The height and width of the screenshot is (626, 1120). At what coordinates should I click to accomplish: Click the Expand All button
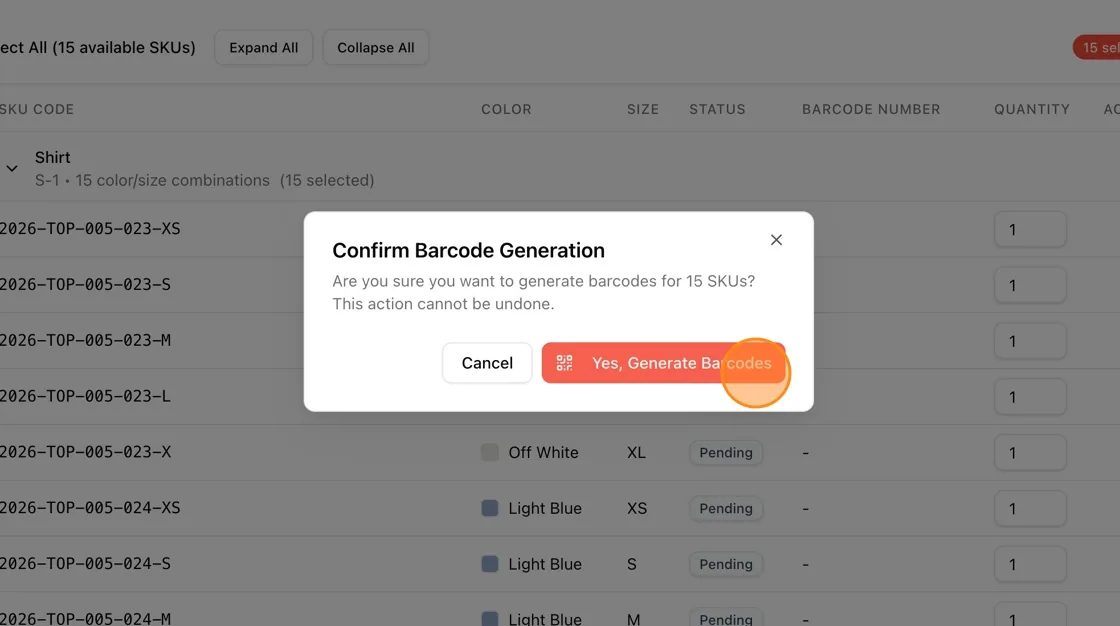coord(264,48)
